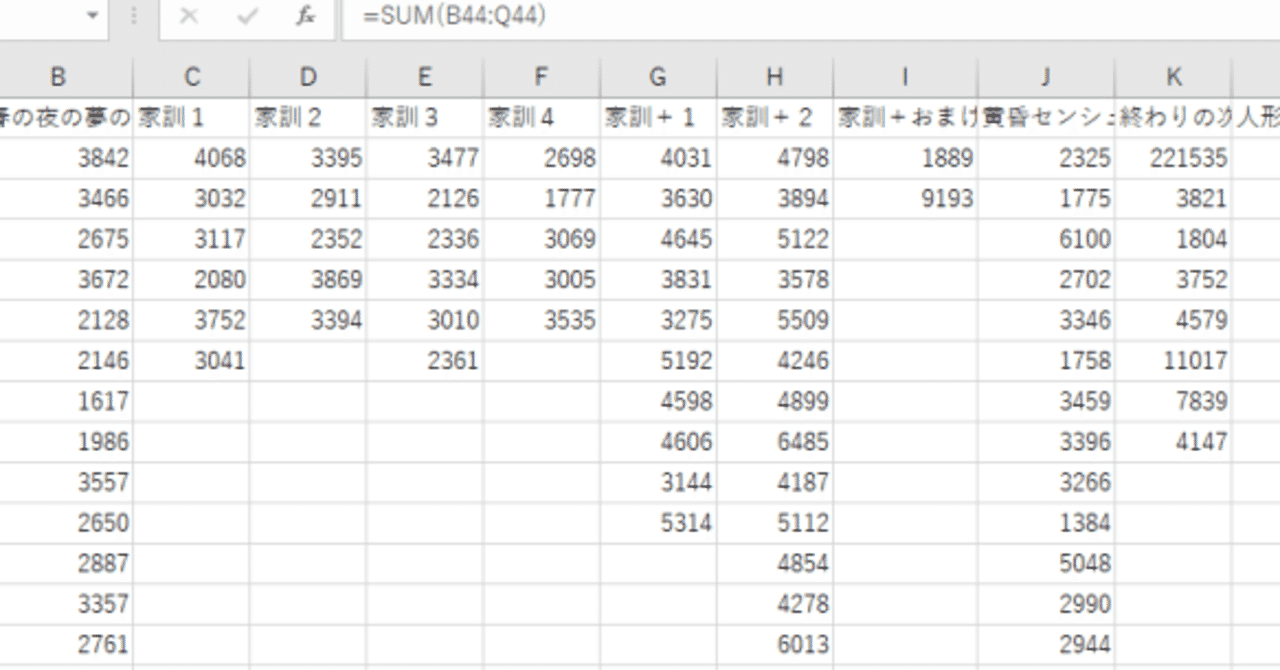Select cell containing 2698
This screenshot has height=670, width=1280.
click(541, 158)
